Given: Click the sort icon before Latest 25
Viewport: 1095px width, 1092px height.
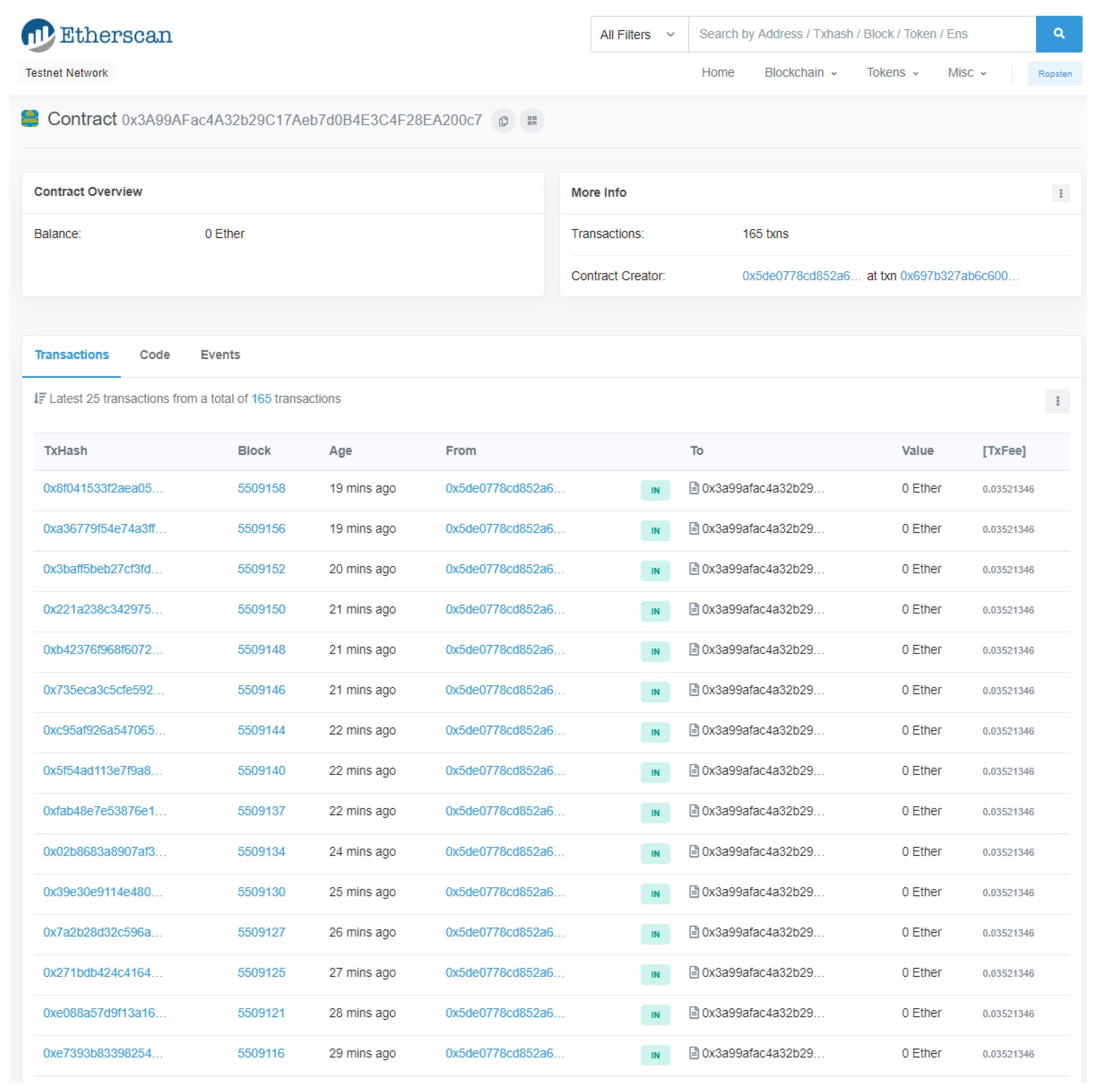Looking at the screenshot, I should [39, 398].
